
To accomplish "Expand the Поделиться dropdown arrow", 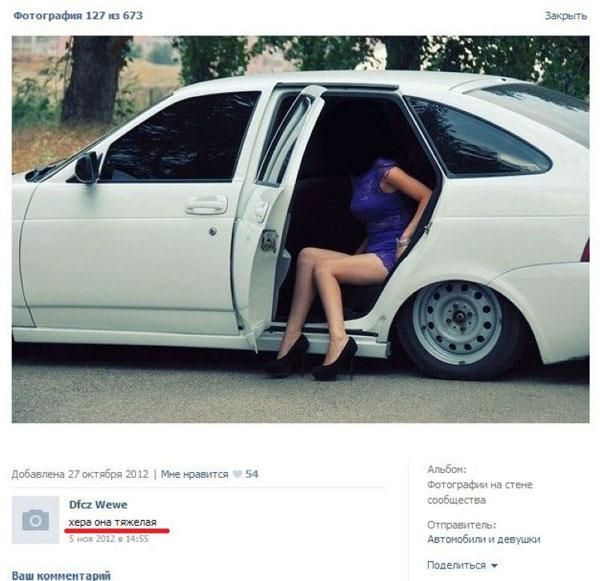I will pos(494,565).
